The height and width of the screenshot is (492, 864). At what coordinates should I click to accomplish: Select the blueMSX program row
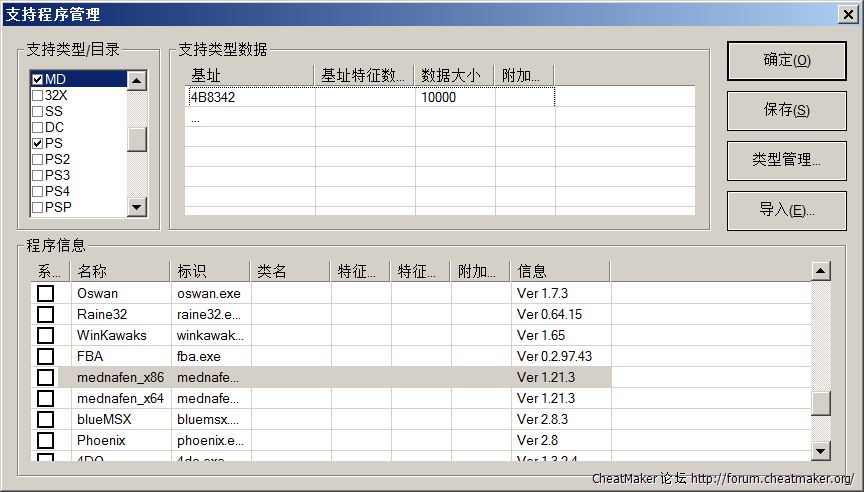(104, 419)
